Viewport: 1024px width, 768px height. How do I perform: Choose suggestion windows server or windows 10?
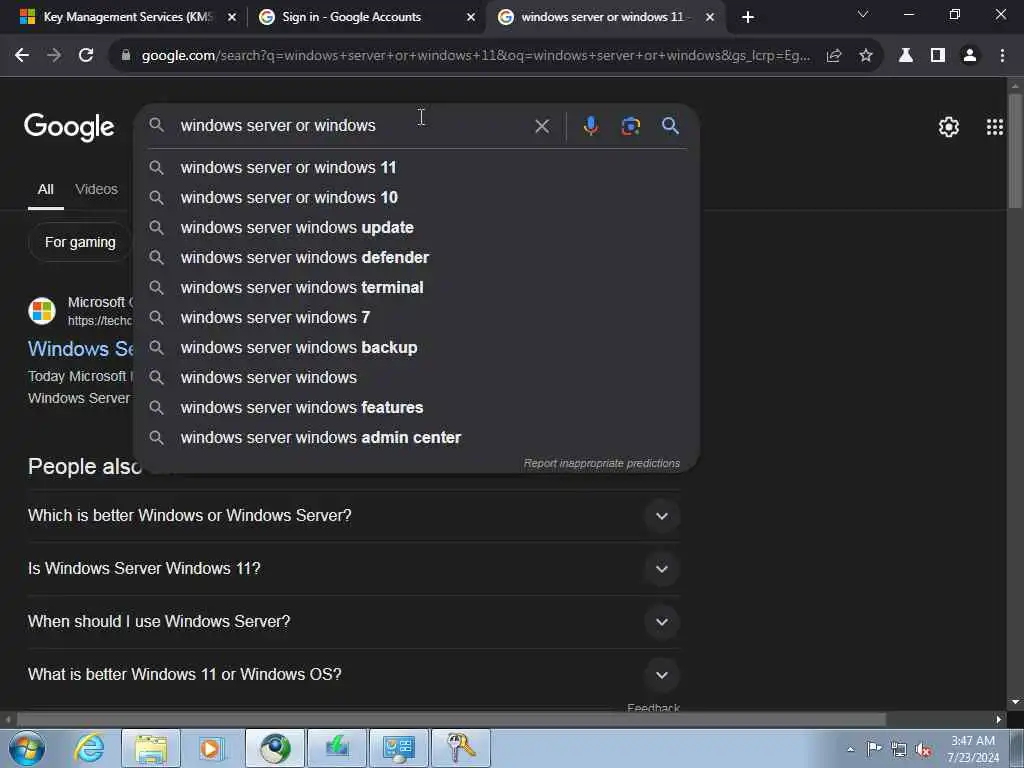[416, 198]
